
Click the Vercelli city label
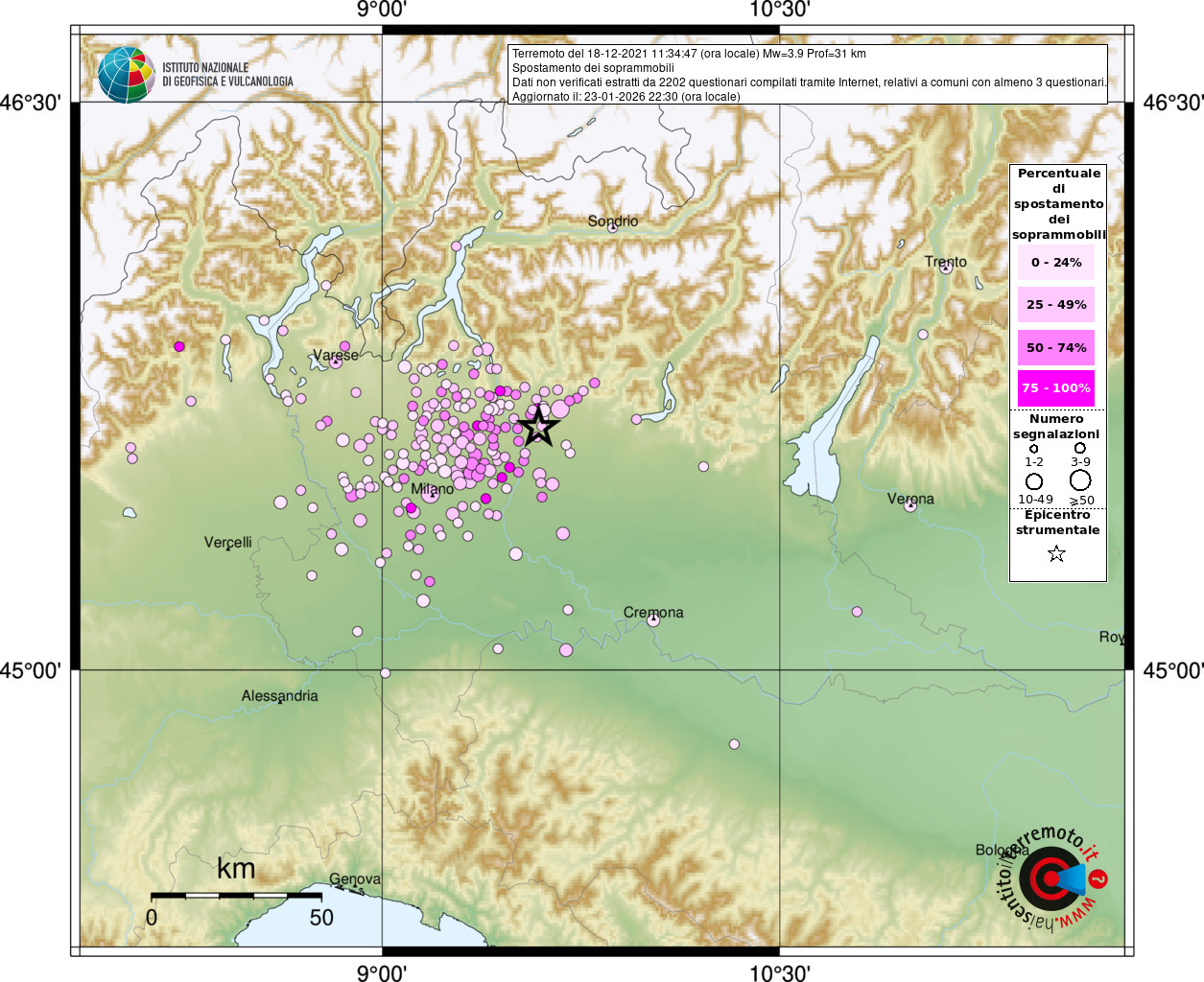pos(228,543)
